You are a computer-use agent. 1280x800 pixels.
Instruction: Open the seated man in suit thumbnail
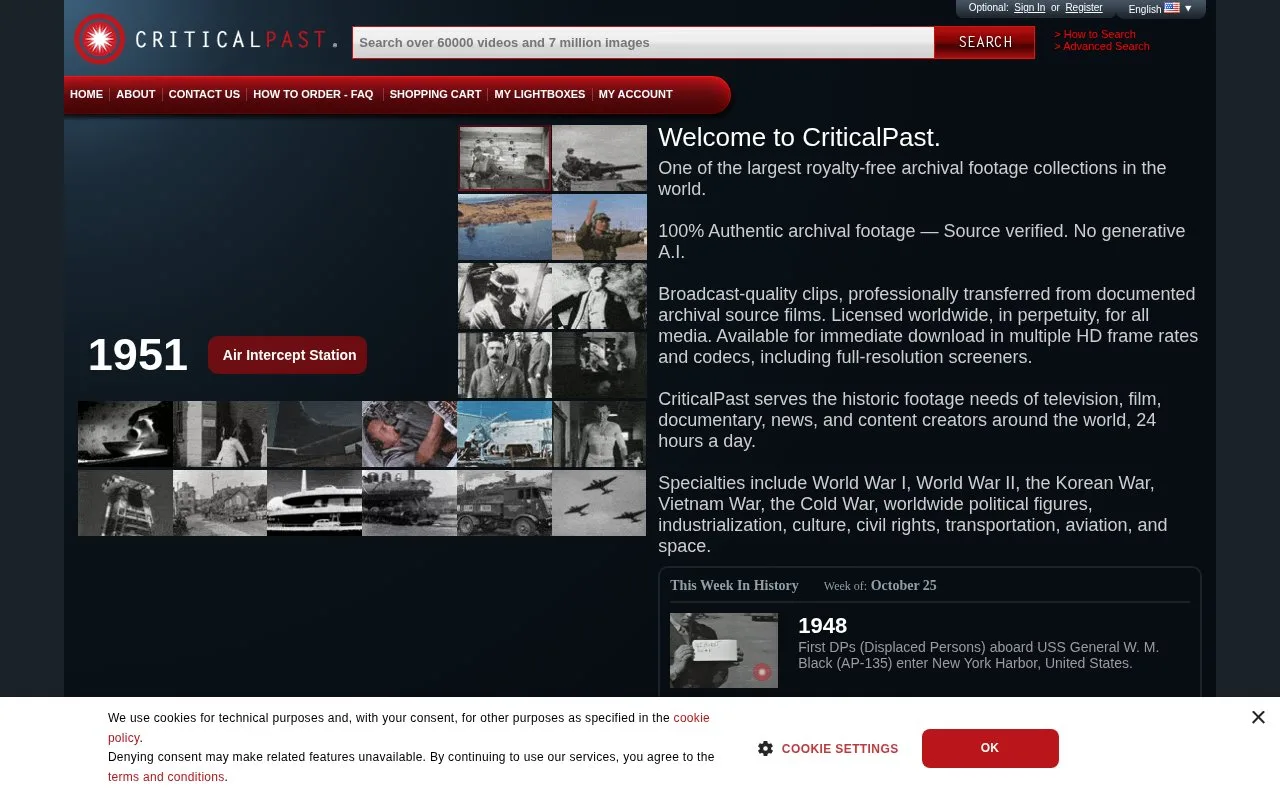click(x=599, y=296)
